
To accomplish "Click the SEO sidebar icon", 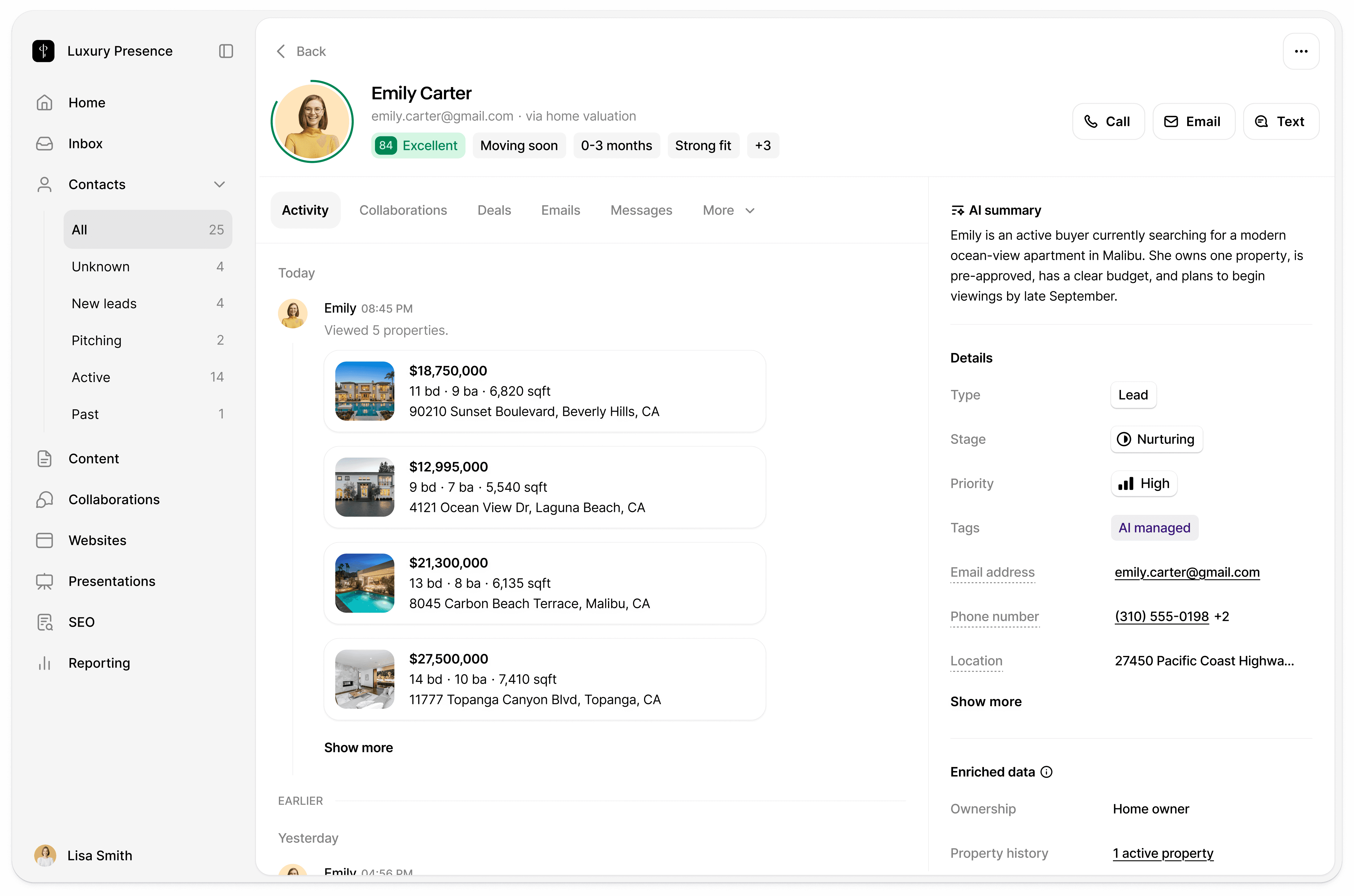I will 45,622.
